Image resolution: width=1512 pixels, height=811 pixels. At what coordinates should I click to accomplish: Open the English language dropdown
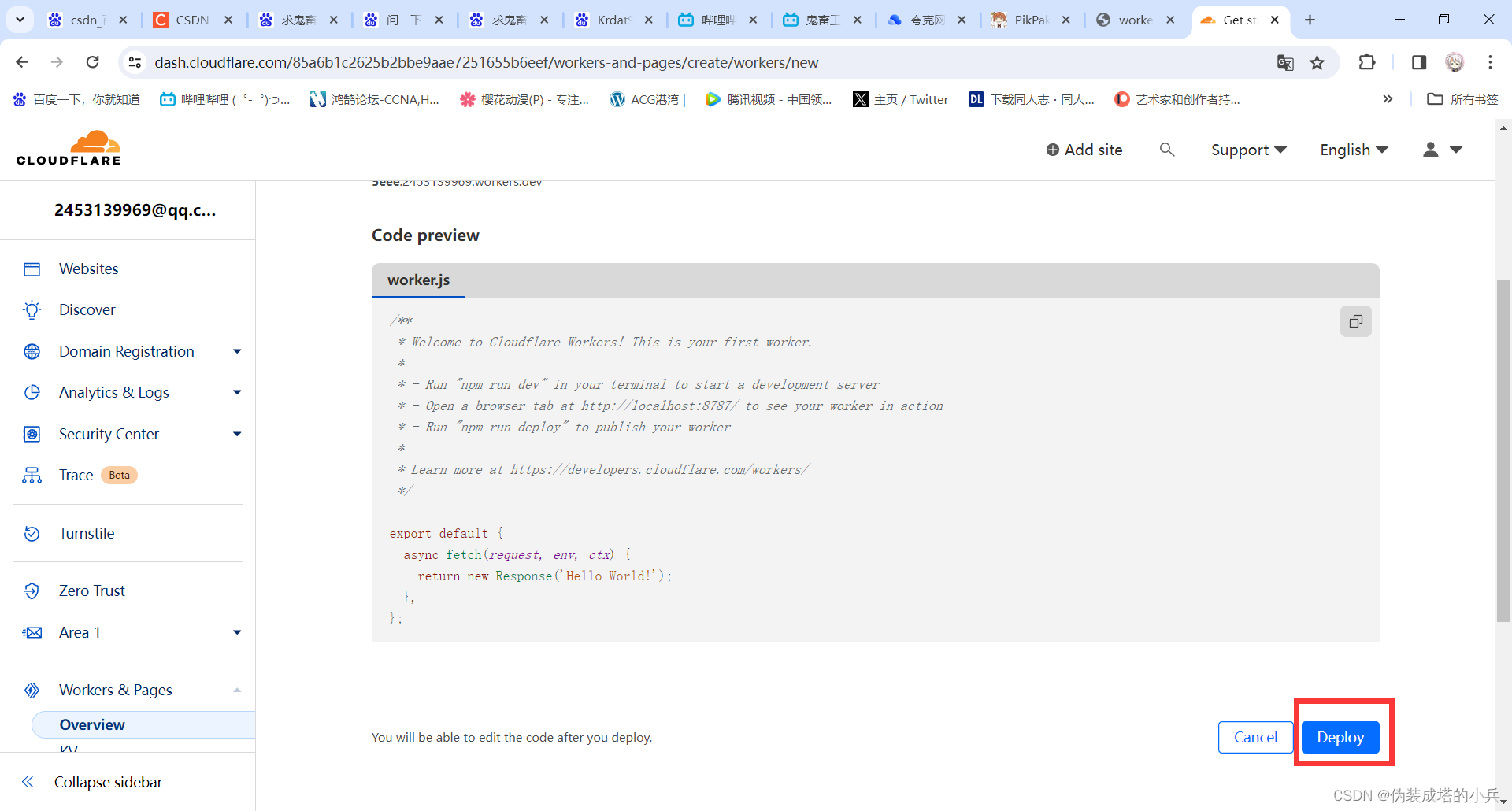tap(1354, 150)
